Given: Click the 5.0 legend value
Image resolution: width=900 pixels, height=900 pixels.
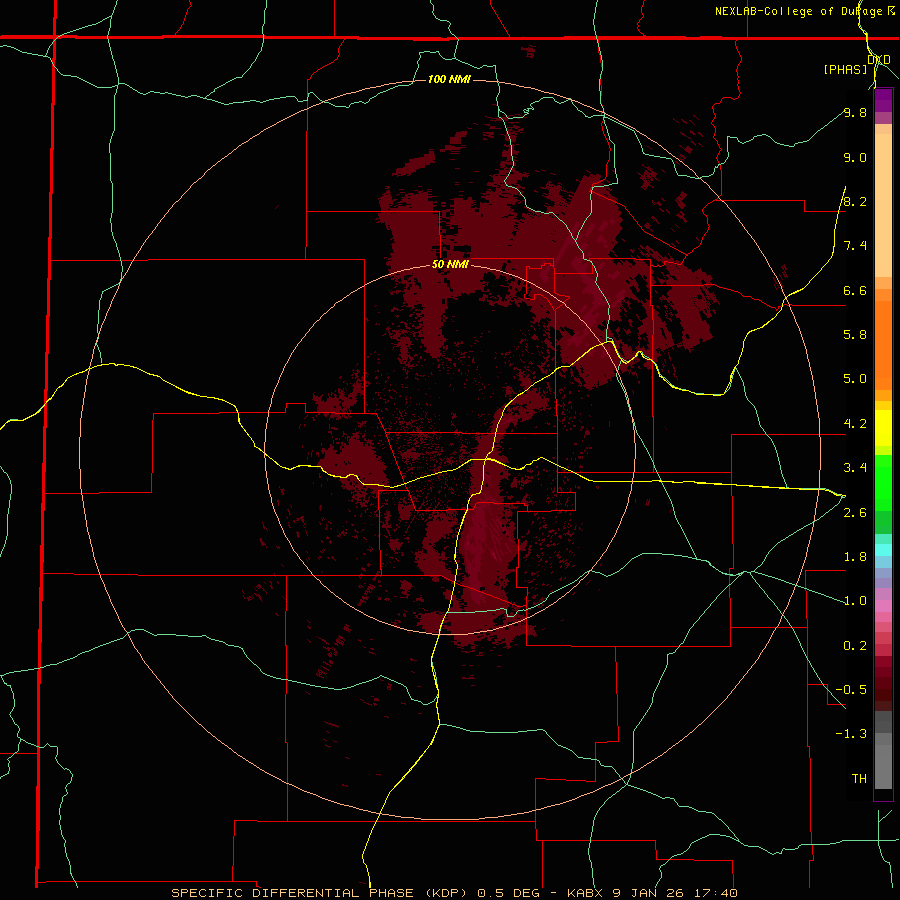Looking at the screenshot, I should tap(855, 379).
